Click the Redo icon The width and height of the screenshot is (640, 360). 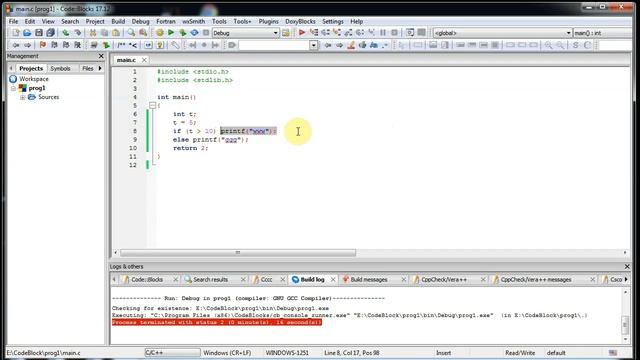tap(77, 33)
